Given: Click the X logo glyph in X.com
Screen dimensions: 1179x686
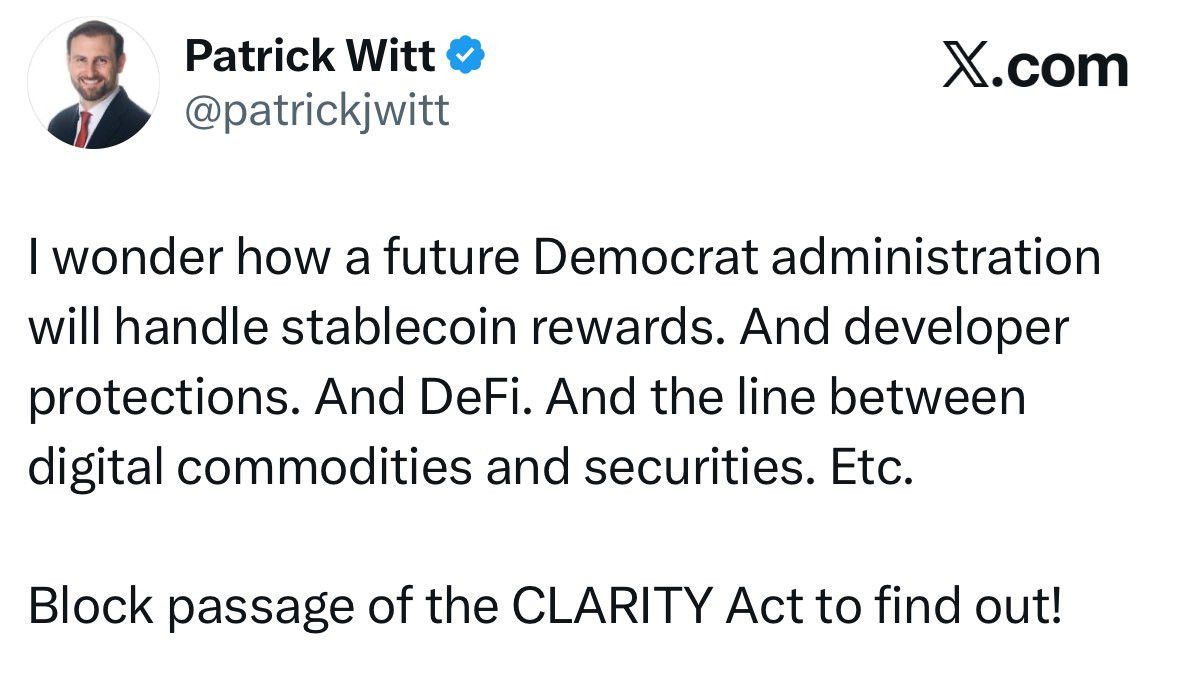Looking at the screenshot, I should (965, 66).
